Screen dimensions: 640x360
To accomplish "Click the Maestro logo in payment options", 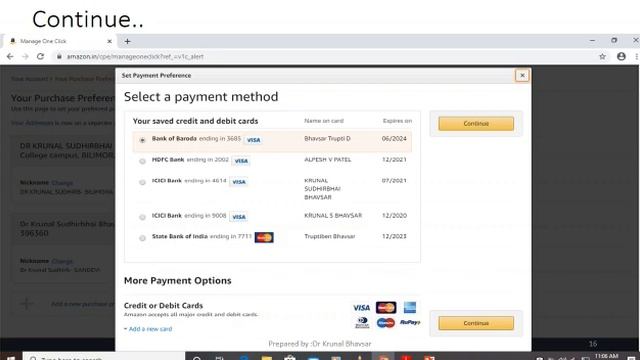I will tap(386, 323).
